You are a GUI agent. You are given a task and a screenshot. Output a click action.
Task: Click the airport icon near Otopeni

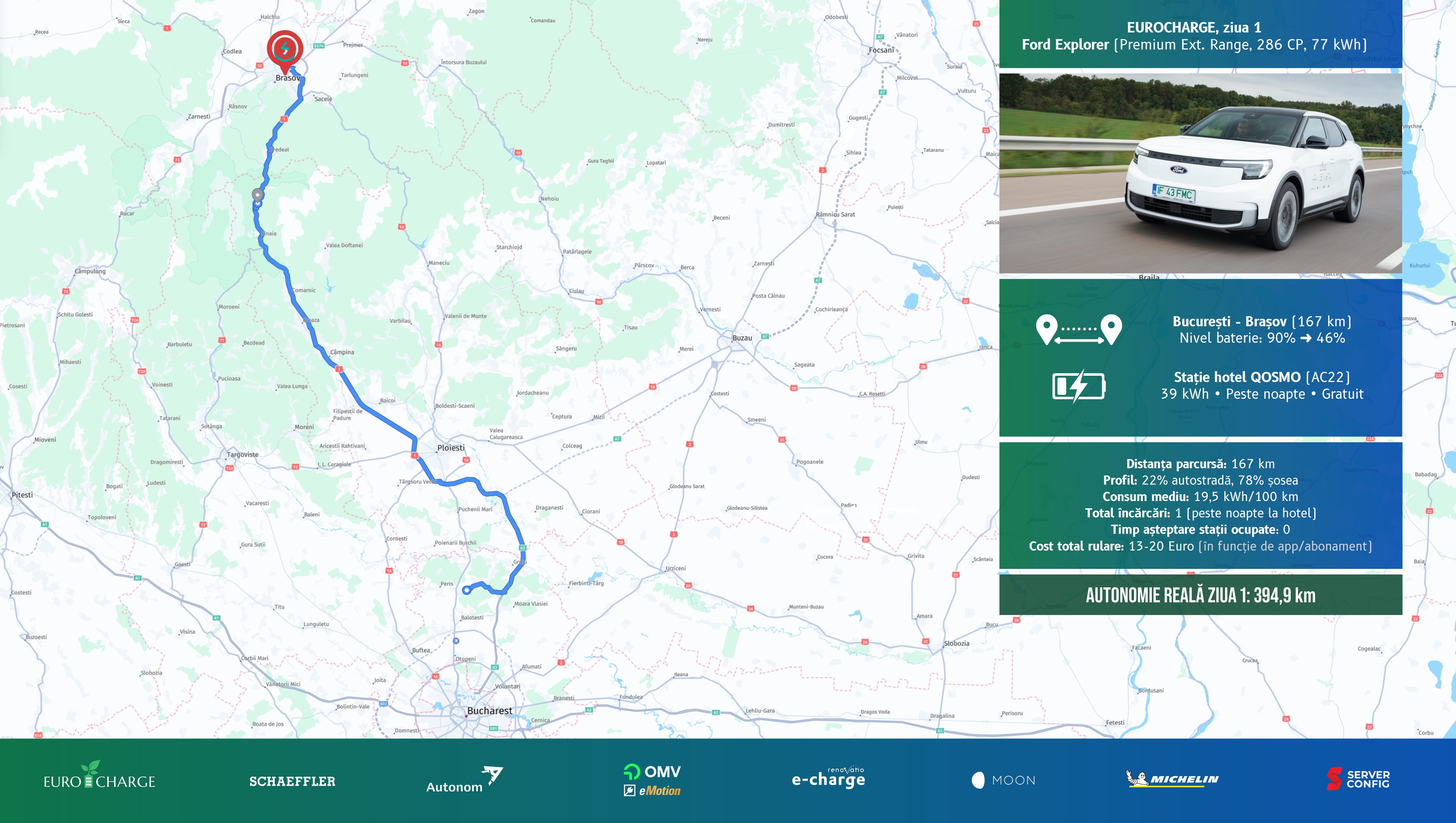[456, 640]
